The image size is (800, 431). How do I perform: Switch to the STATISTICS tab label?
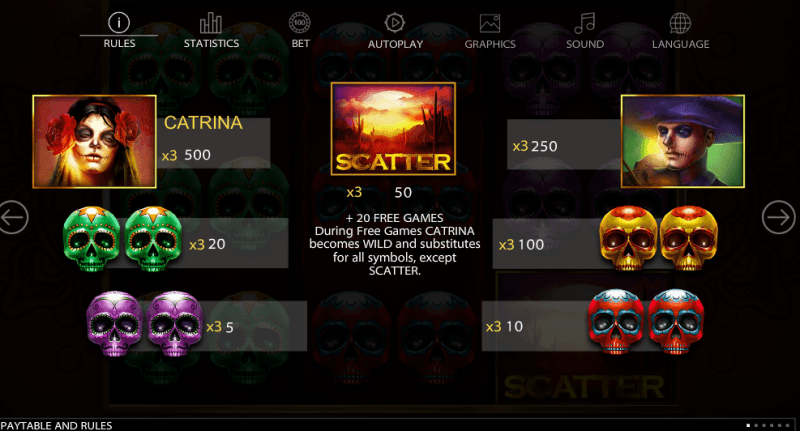coord(211,43)
